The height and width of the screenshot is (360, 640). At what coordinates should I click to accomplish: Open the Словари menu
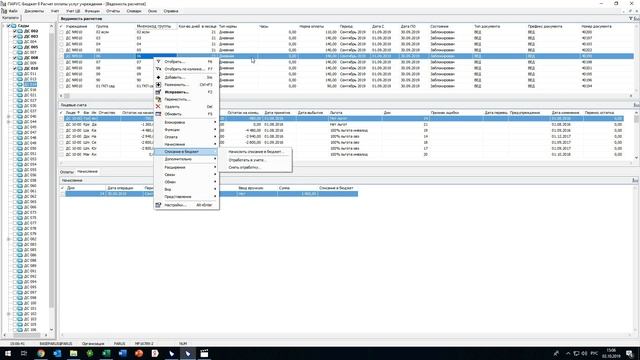point(134,11)
